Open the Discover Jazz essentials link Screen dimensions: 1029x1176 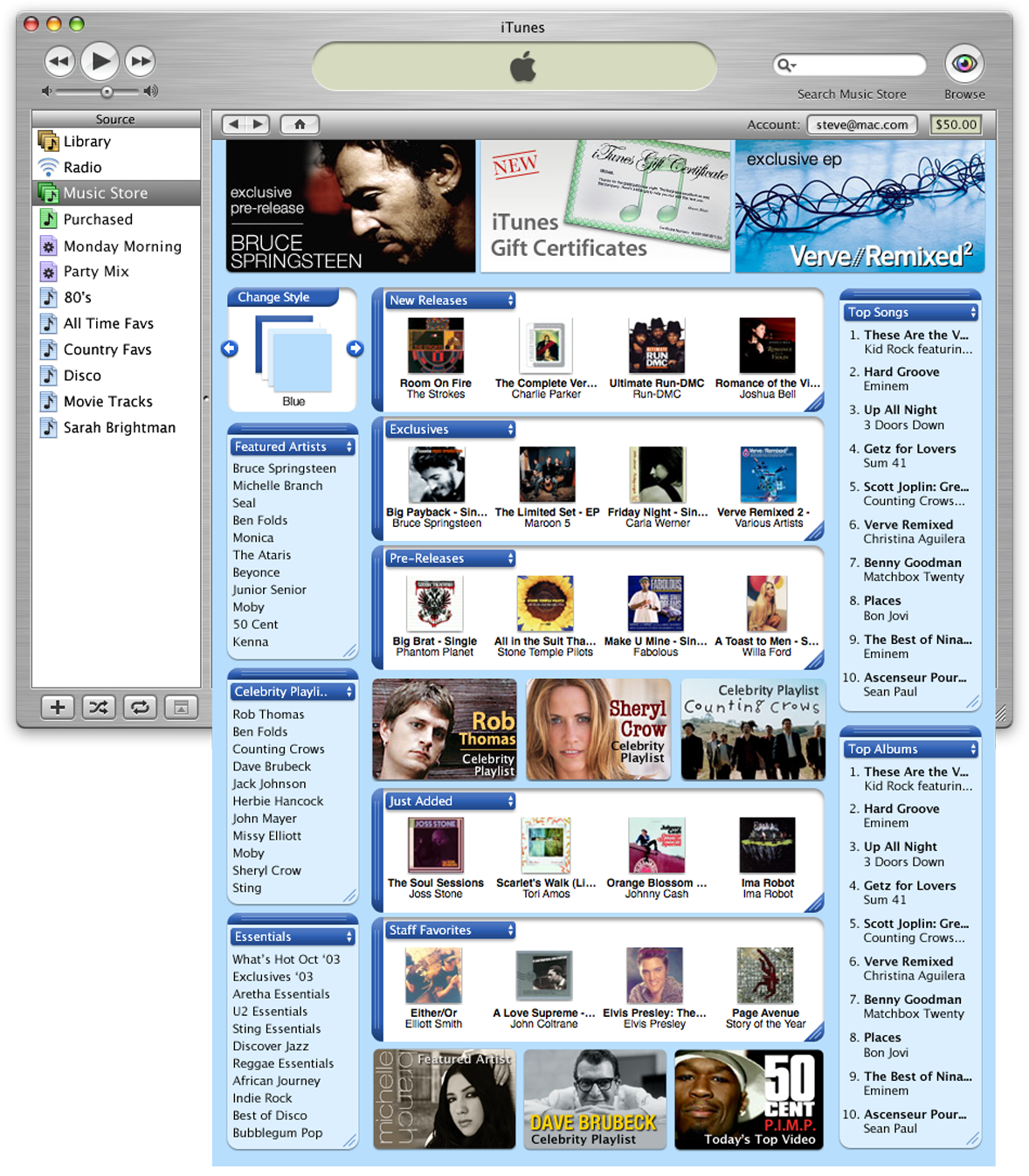[271, 1046]
